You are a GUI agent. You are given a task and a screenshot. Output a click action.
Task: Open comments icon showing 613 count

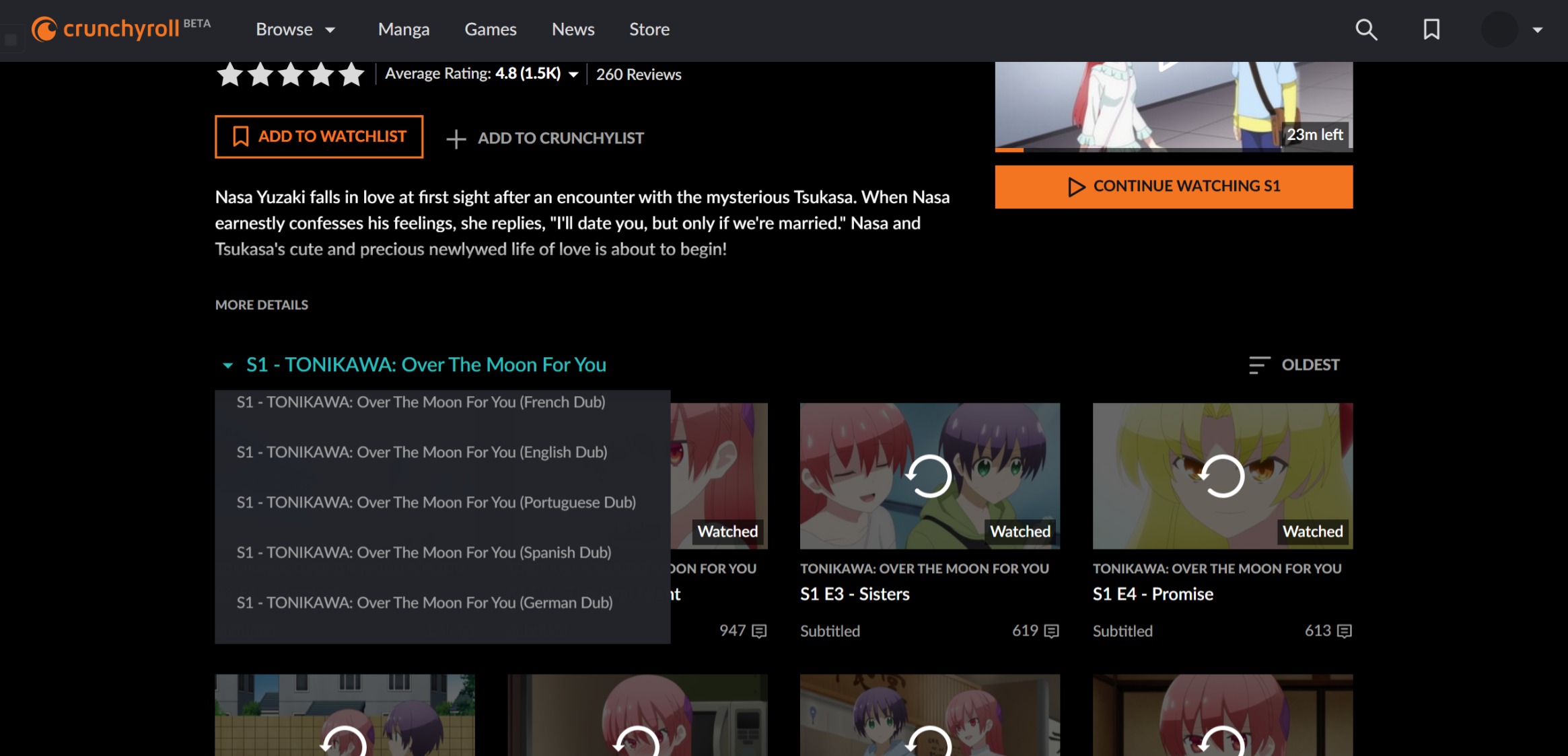[x=1344, y=631]
